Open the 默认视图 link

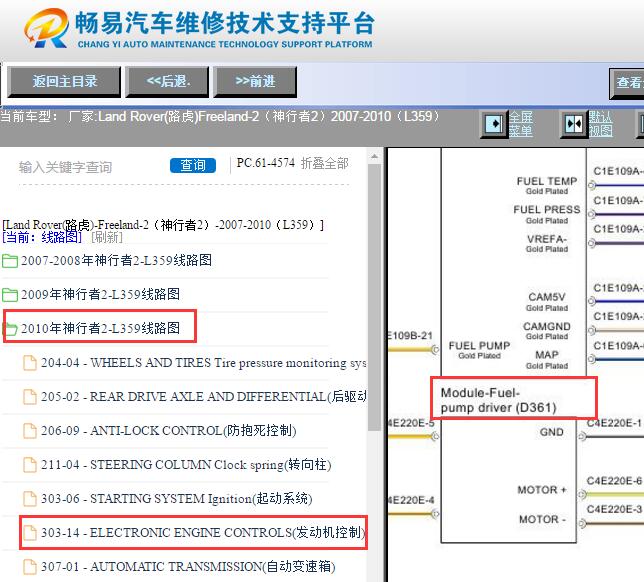click(x=600, y=124)
